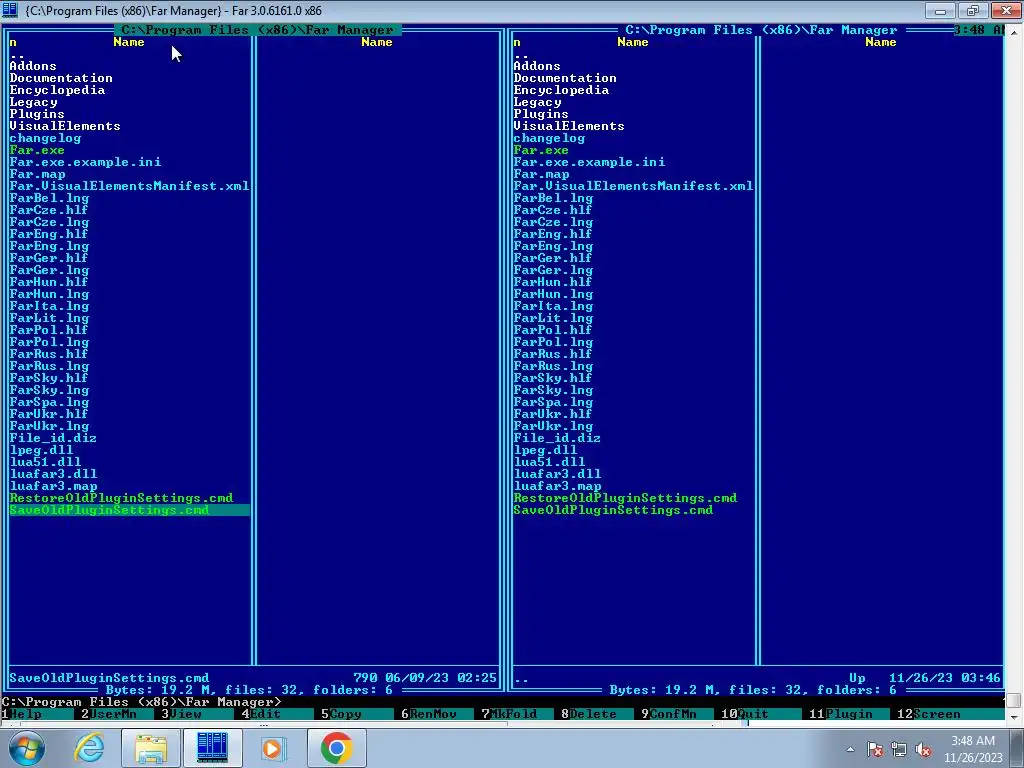
Task: Click the 'n' sort mode letter in left panel
Action: pos(13,42)
